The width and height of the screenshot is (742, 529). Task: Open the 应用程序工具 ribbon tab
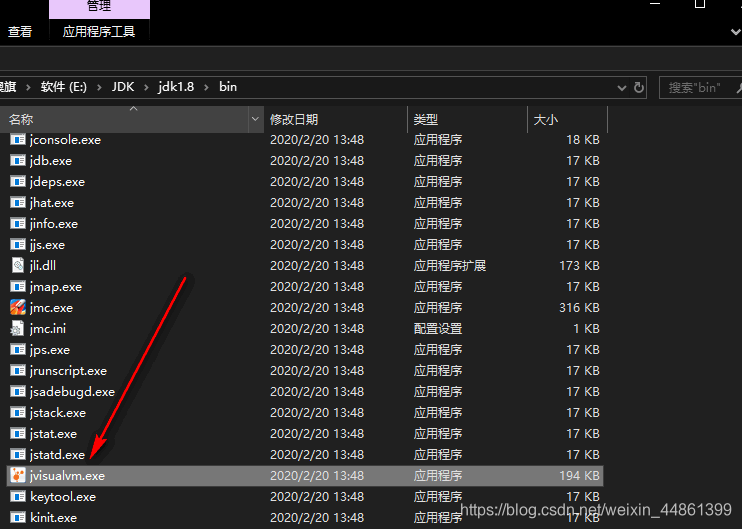(x=99, y=32)
